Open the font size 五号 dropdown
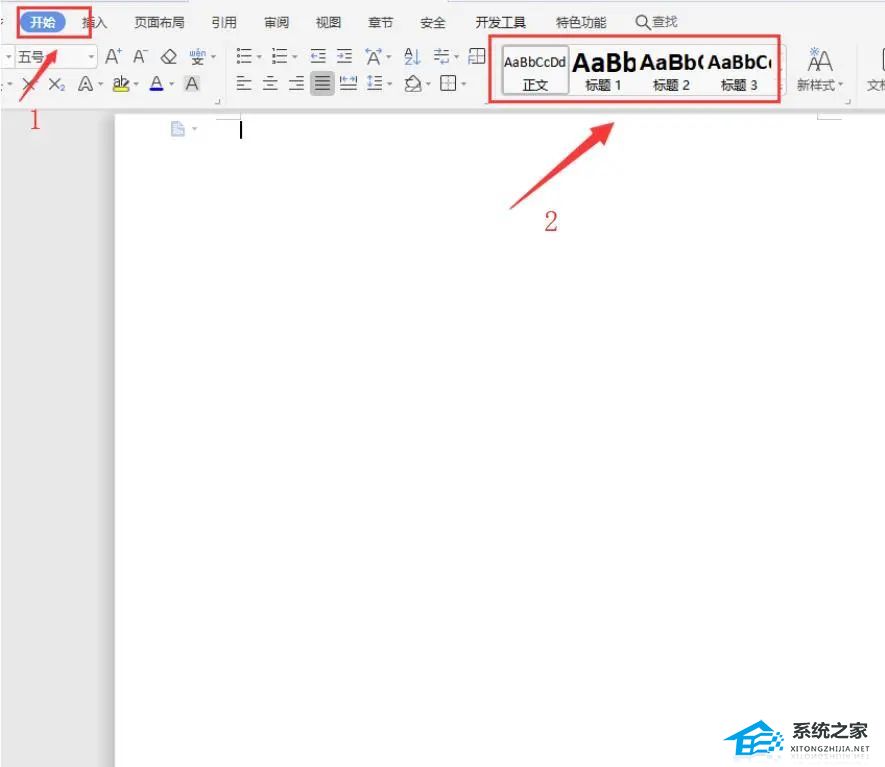This screenshot has height=767, width=885. 91,56
